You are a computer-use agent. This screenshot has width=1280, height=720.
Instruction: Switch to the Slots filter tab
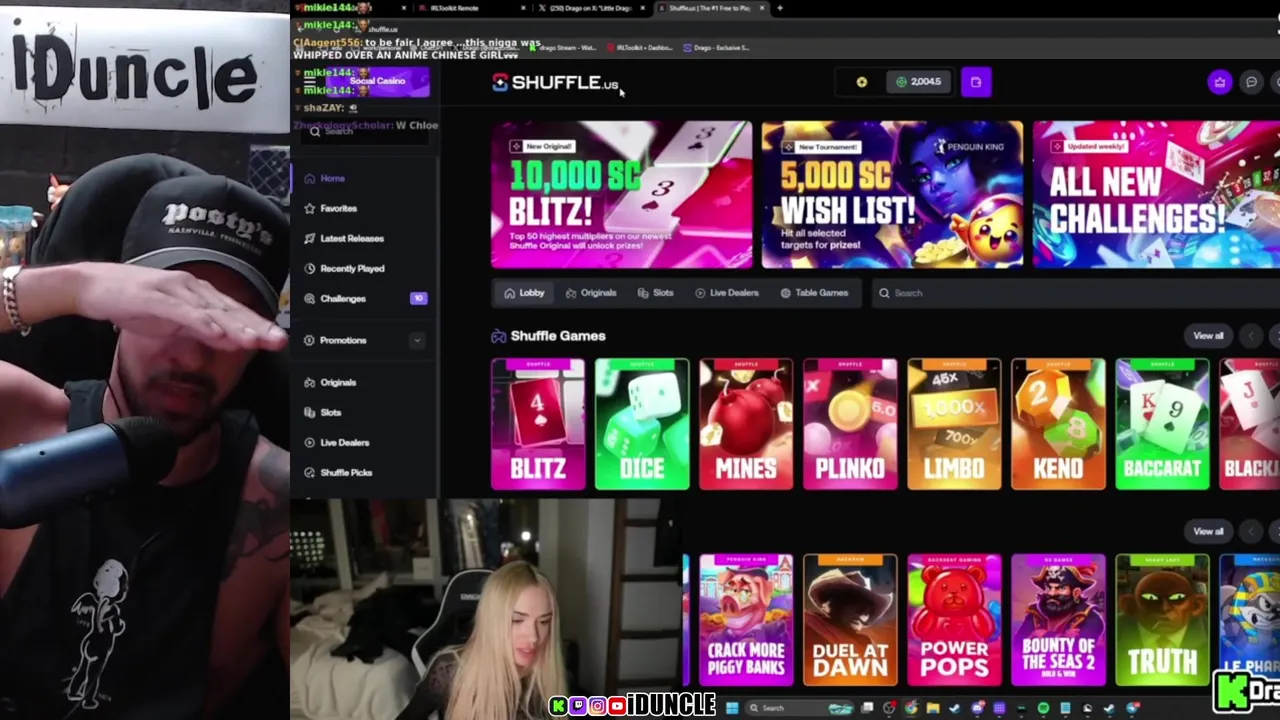pos(656,293)
